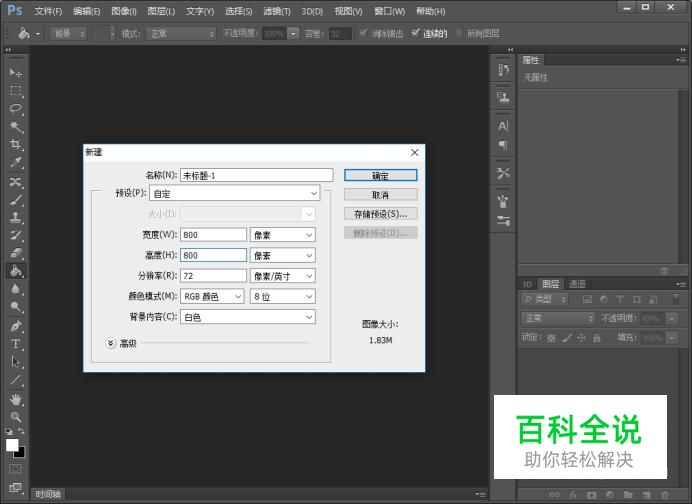Select the Lasso tool
The width and height of the screenshot is (692, 504).
[16, 108]
